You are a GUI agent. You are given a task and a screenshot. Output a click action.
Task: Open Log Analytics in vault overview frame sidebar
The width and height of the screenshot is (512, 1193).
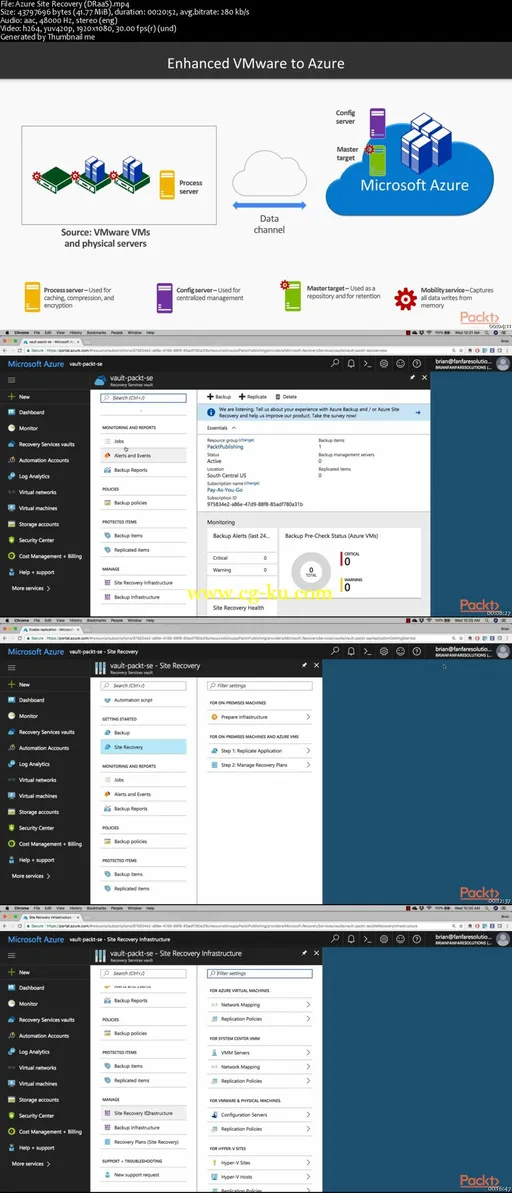(x=34, y=476)
